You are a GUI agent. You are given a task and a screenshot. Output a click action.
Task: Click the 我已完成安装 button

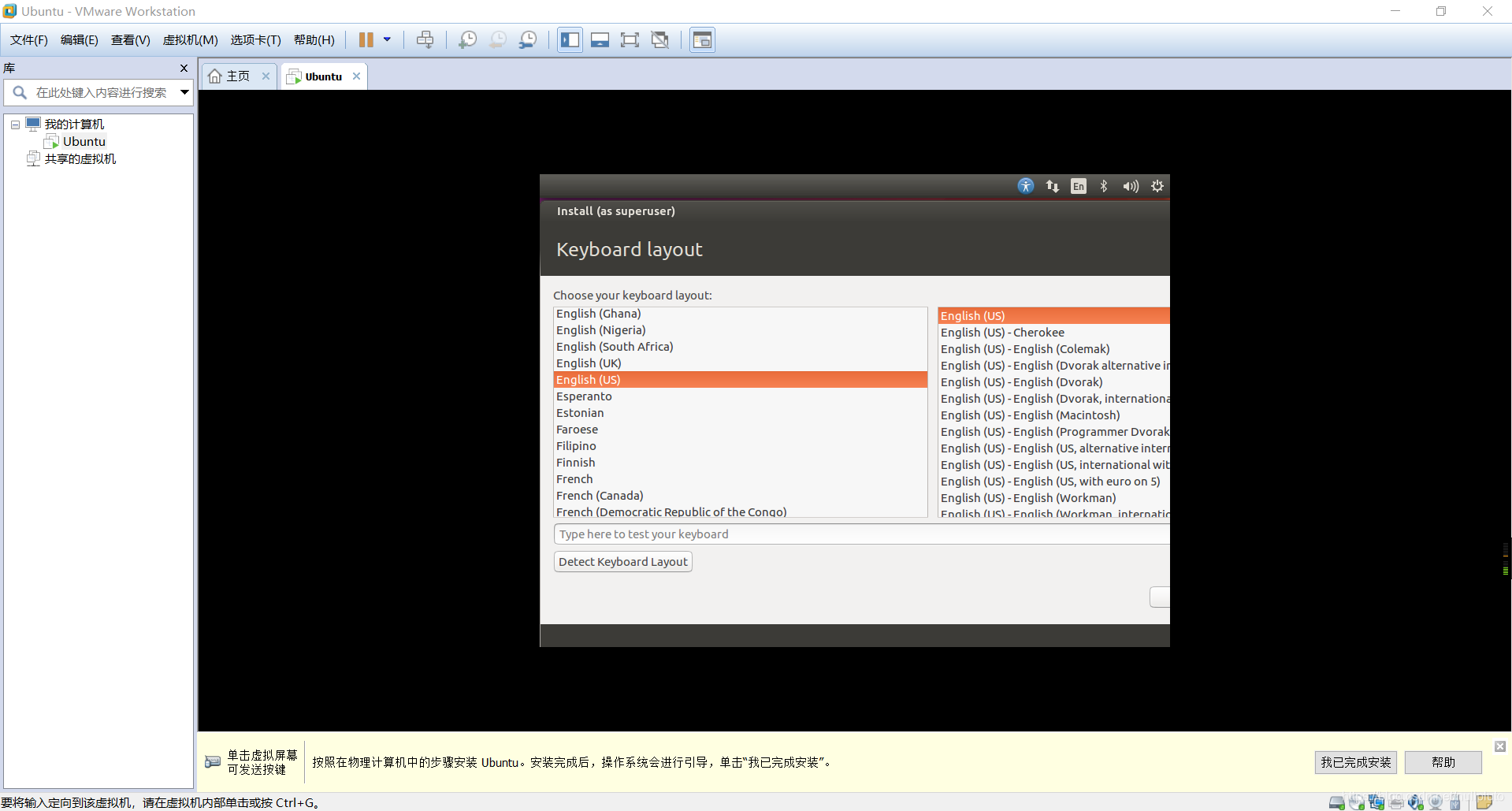(x=1356, y=762)
